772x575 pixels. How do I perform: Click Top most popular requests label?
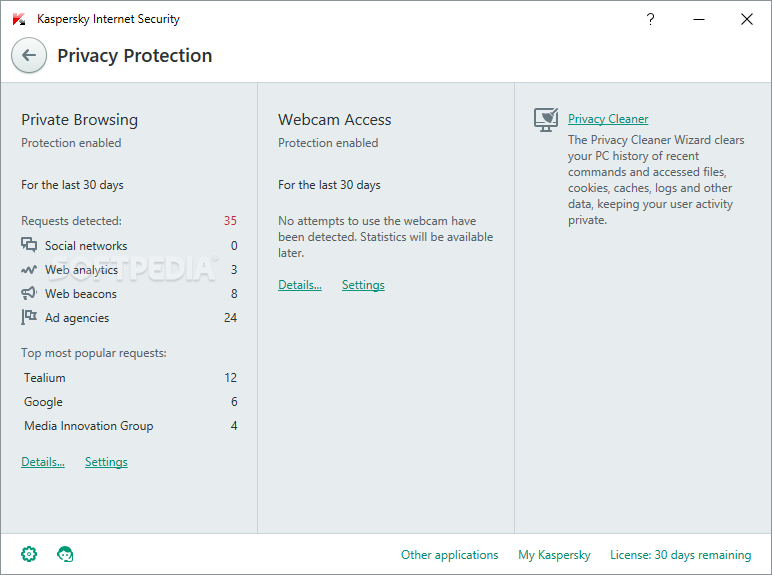[94, 353]
